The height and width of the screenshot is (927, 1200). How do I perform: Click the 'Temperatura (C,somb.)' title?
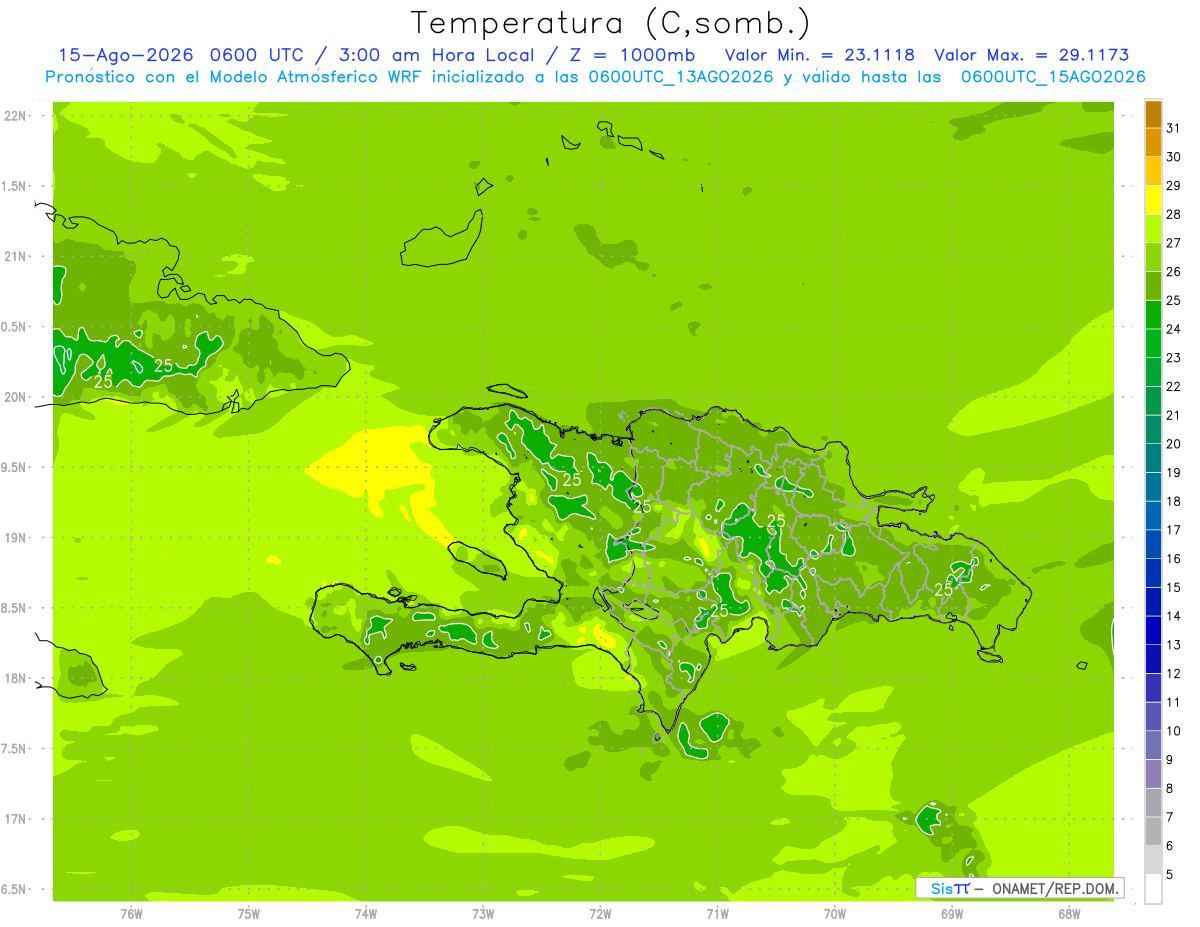tap(611, 23)
